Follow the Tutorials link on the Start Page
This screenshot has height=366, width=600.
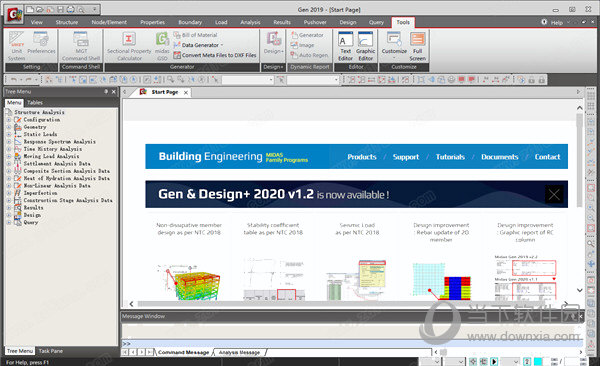(450, 157)
